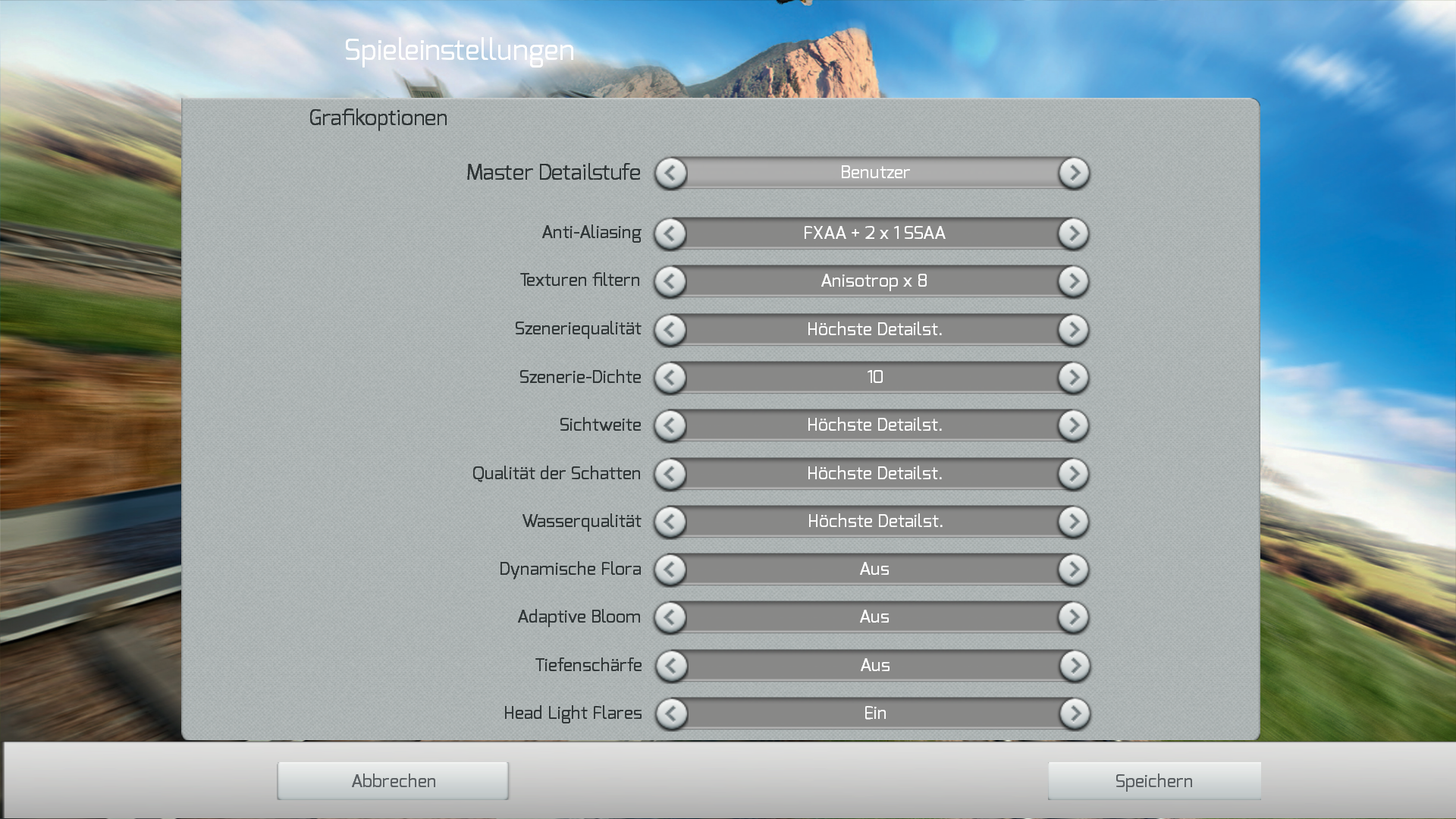Increase Szenerie-Dichte with right arrow
Image resolution: width=1456 pixels, height=819 pixels.
tap(1073, 378)
